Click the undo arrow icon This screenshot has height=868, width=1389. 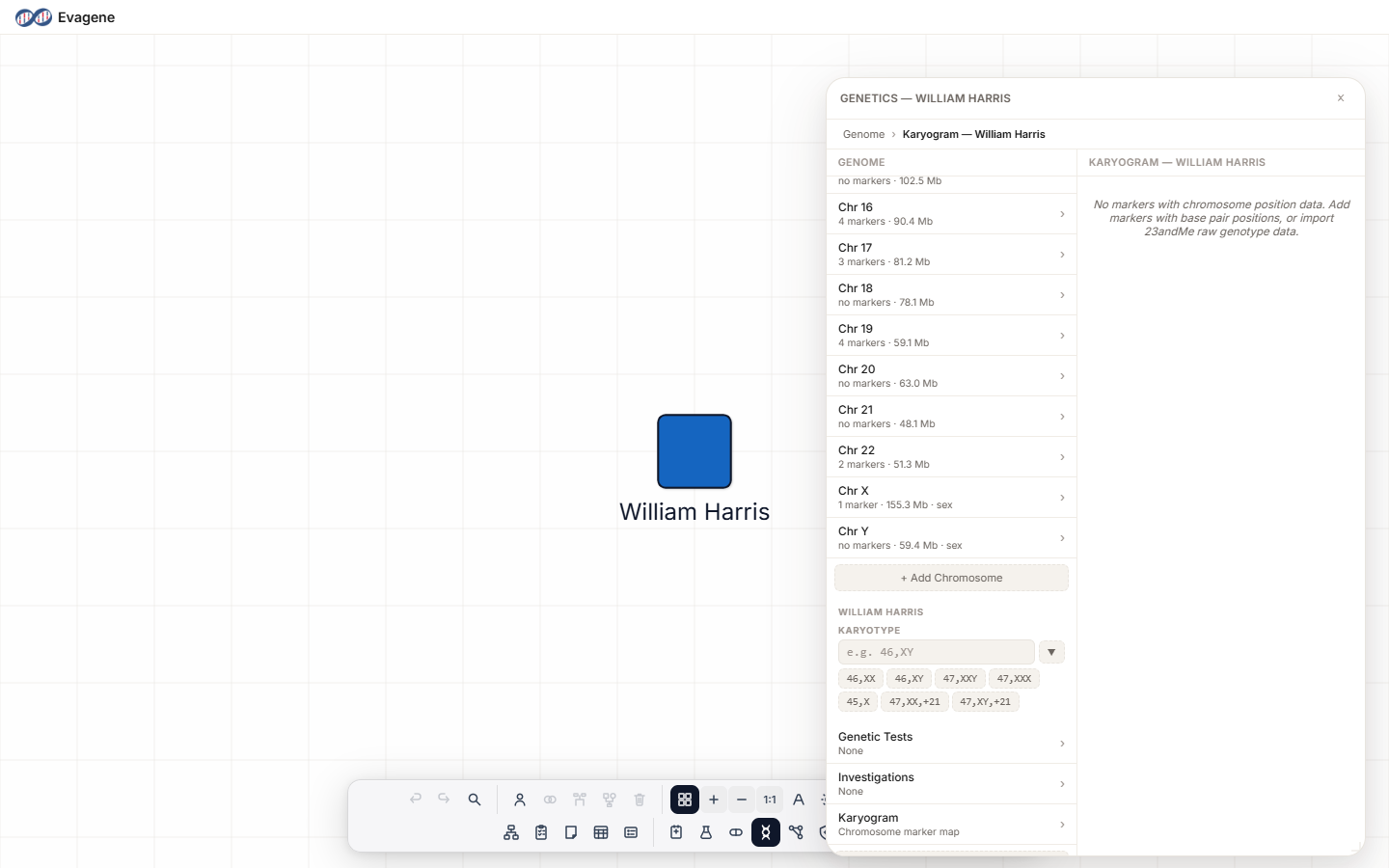click(x=416, y=800)
